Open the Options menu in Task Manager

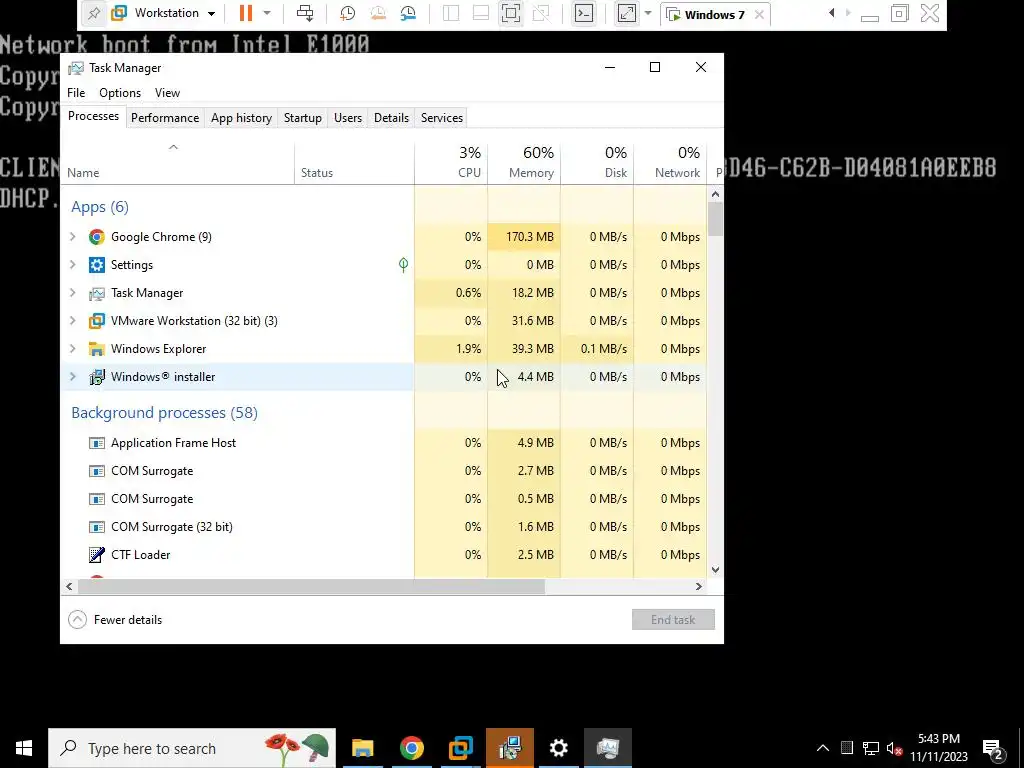(x=120, y=93)
